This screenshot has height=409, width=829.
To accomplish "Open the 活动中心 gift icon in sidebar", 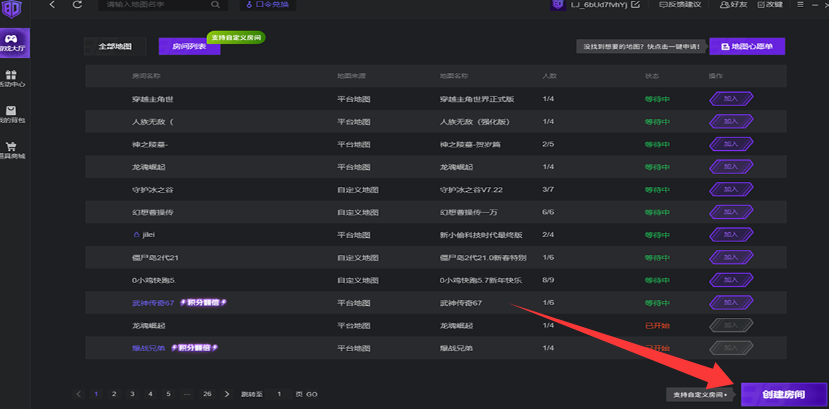I will coord(10,76).
